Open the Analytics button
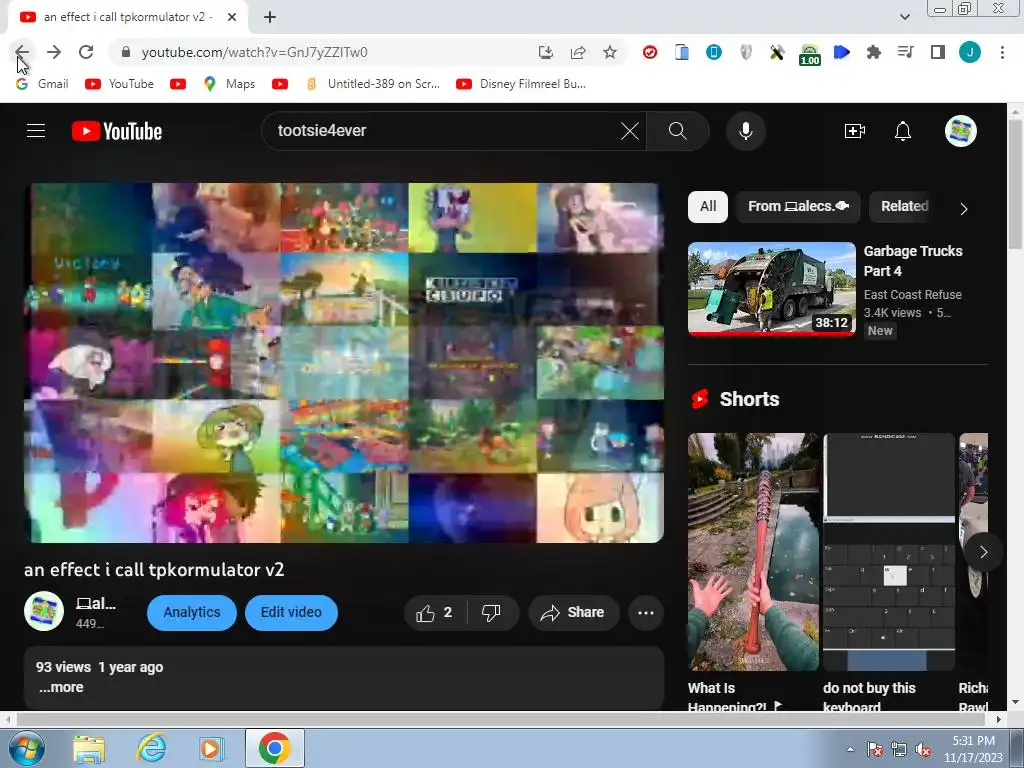This screenshot has height=768, width=1024. pyautogui.click(x=192, y=613)
